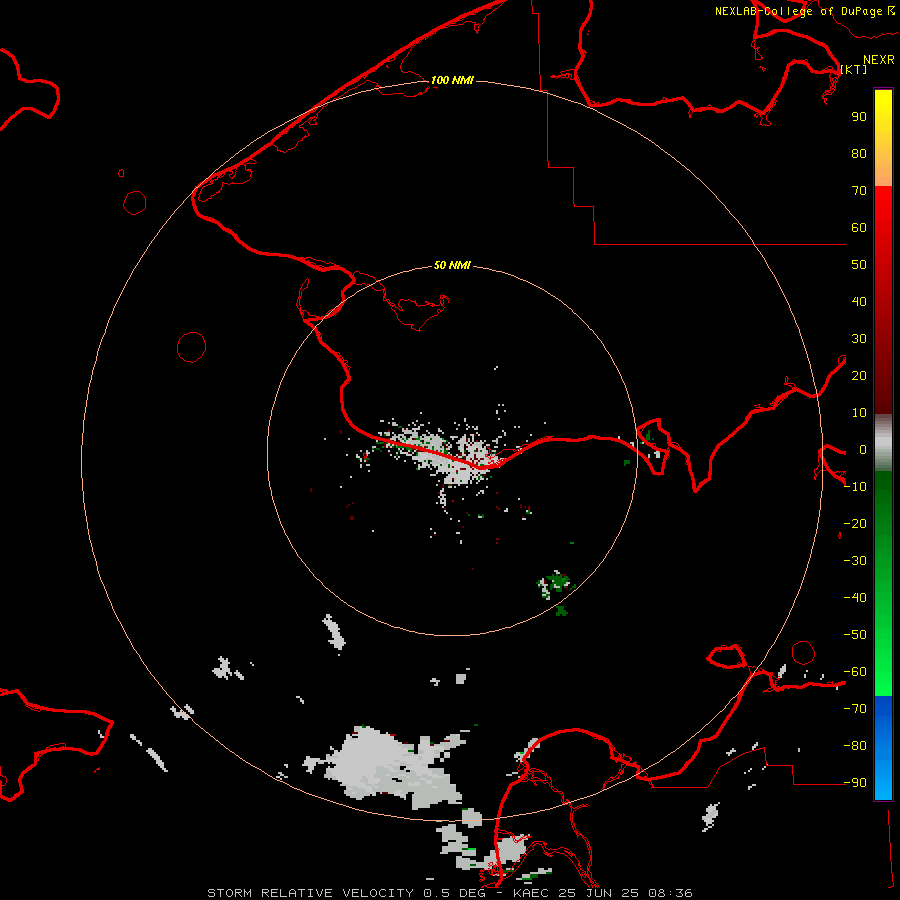Click the 60 value on the velocity scale
Image resolution: width=900 pixels, height=900 pixels.
pos(859,228)
